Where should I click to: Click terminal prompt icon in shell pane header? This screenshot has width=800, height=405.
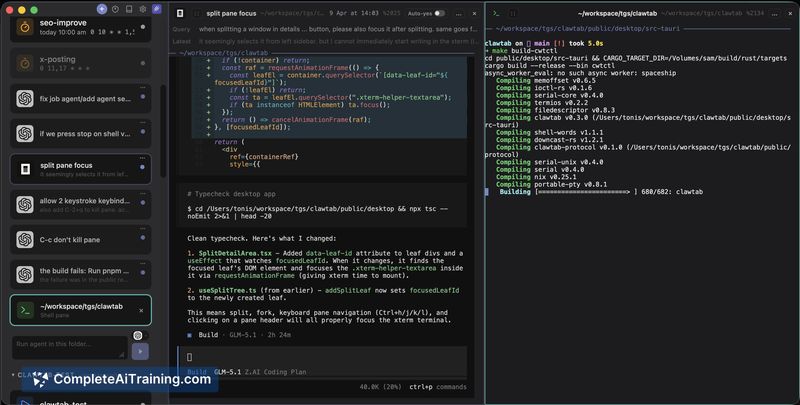pyautogui.click(x=496, y=14)
